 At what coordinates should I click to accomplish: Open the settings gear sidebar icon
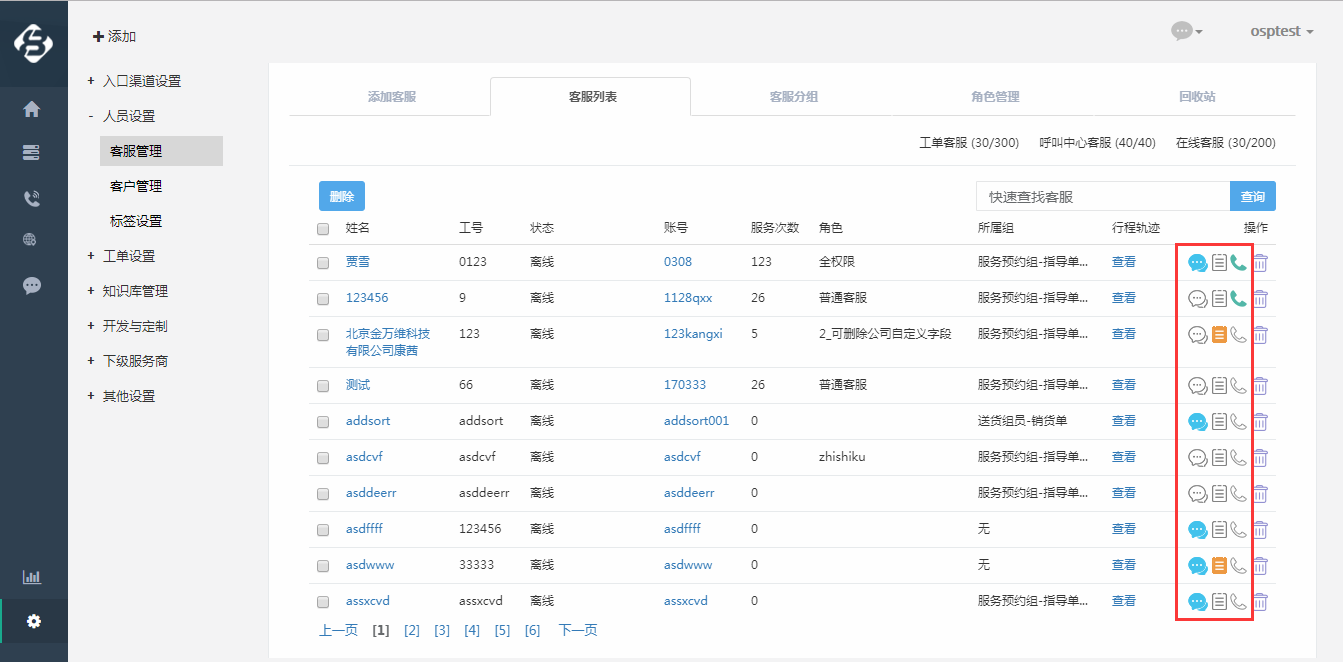34,622
